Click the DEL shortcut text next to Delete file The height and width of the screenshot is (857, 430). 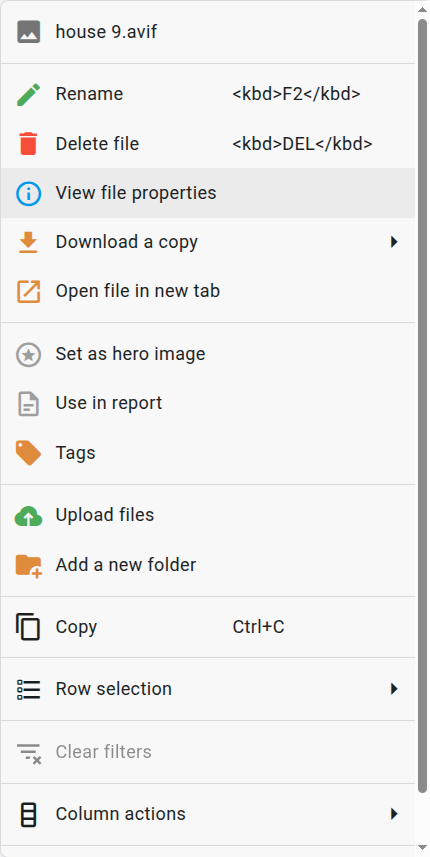click(302, 144)
